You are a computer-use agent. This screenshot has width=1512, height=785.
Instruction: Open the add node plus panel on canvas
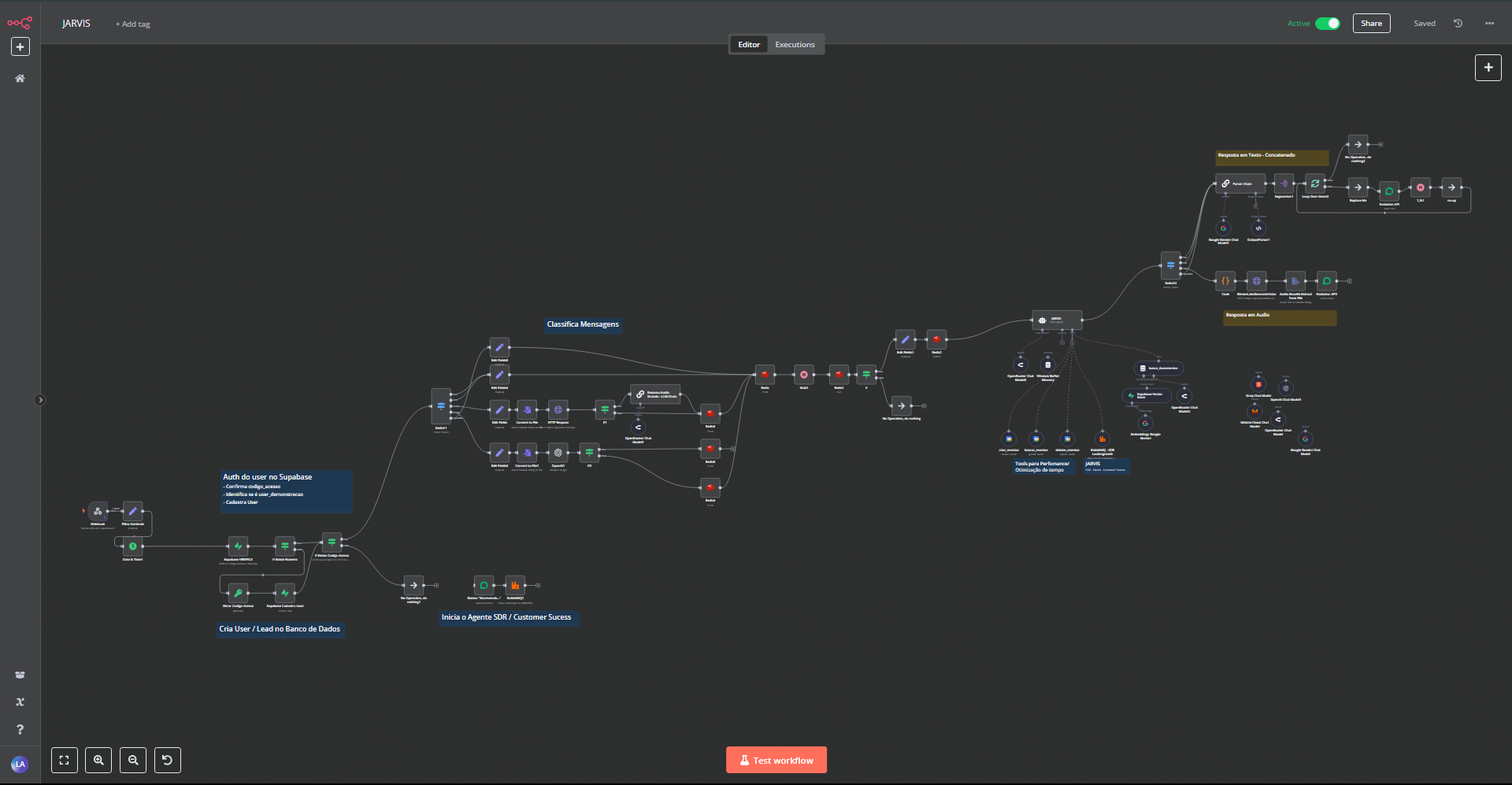pyautogui.click(x=1488, y=68)
